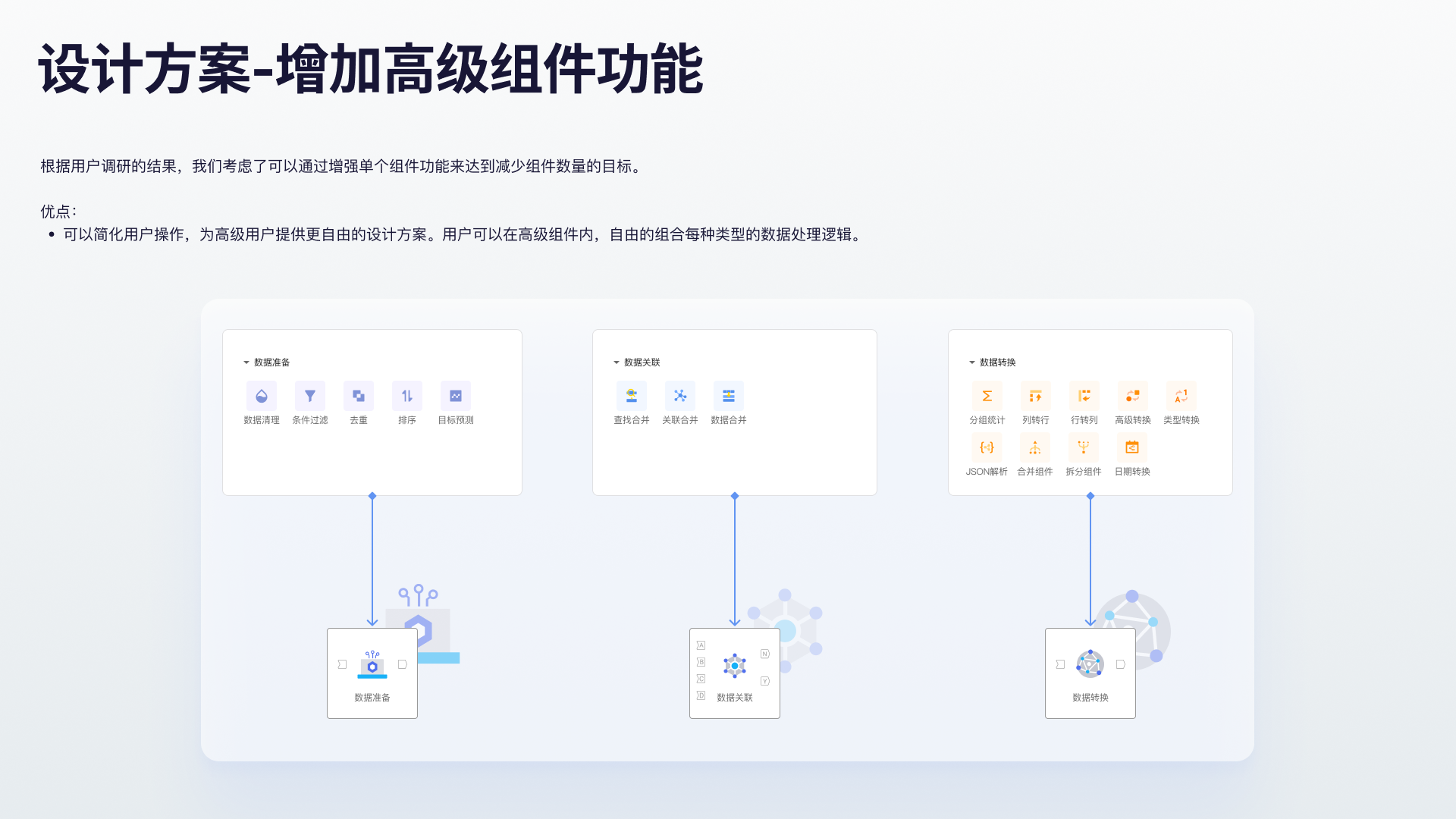The image size is (1456, 819).
Task: Click the 去重 deduplicate icon
Action: (359, 396)
